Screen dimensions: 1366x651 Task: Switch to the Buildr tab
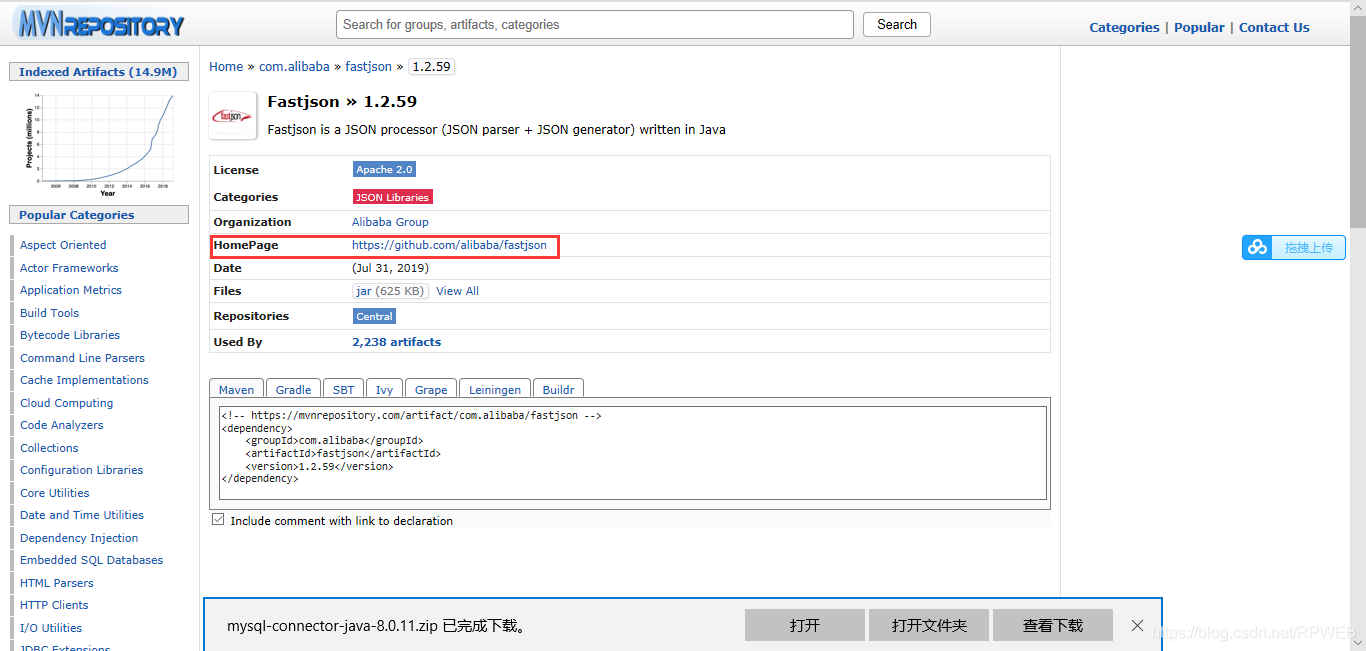pos(558,389)
